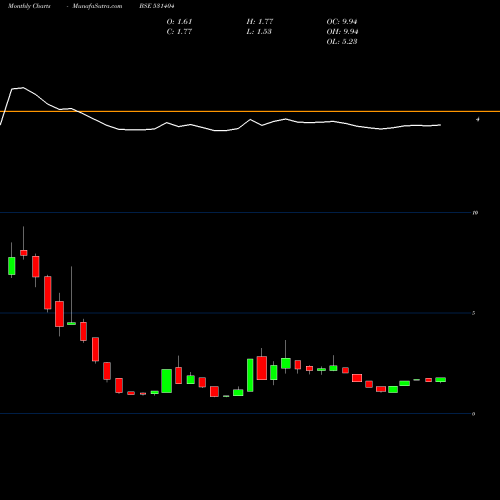Click the C: 1.77 close value
This screenshot has height=500, width=500.
(x=179, y=32)
